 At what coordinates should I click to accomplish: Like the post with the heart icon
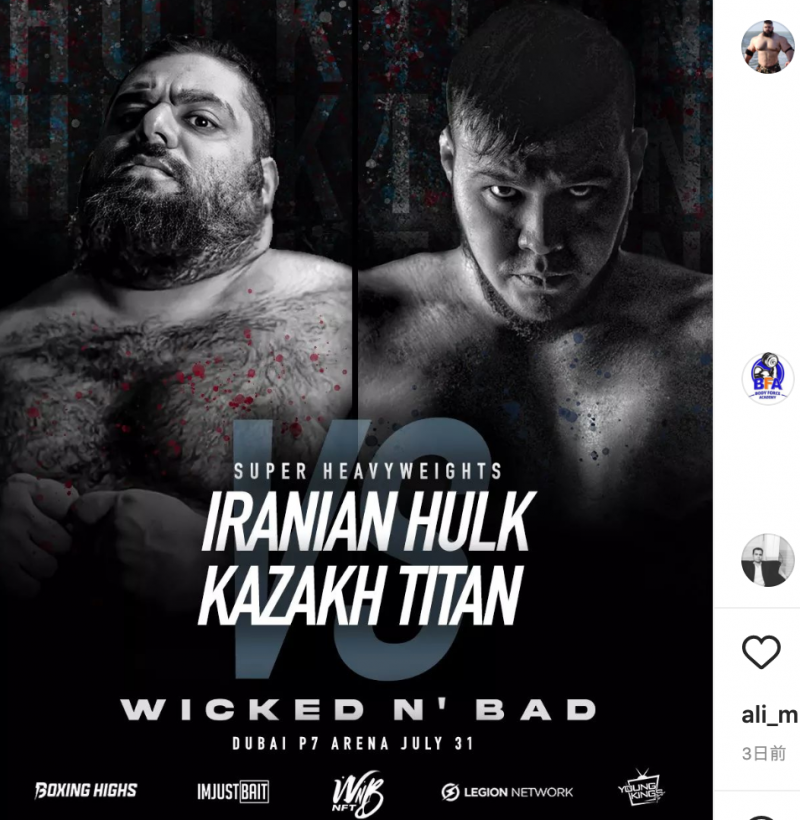[x=761, y=652]
